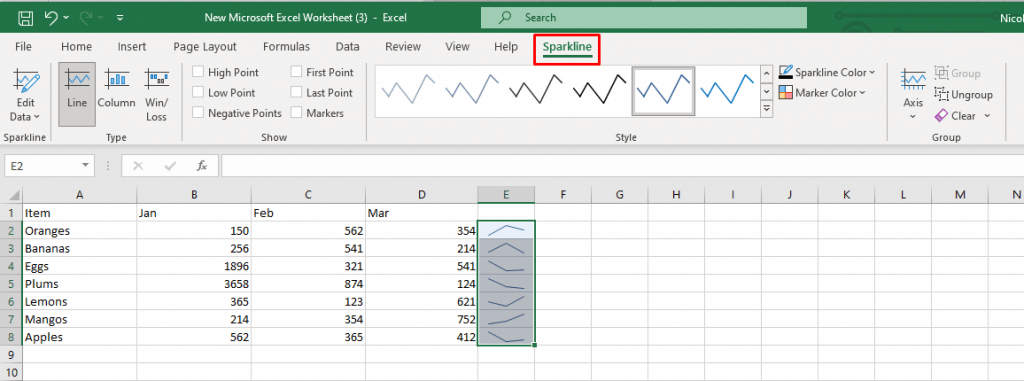Click the Search box in title bar
The width and height of the screenshot is (1024, 381).
click(644, 18)
